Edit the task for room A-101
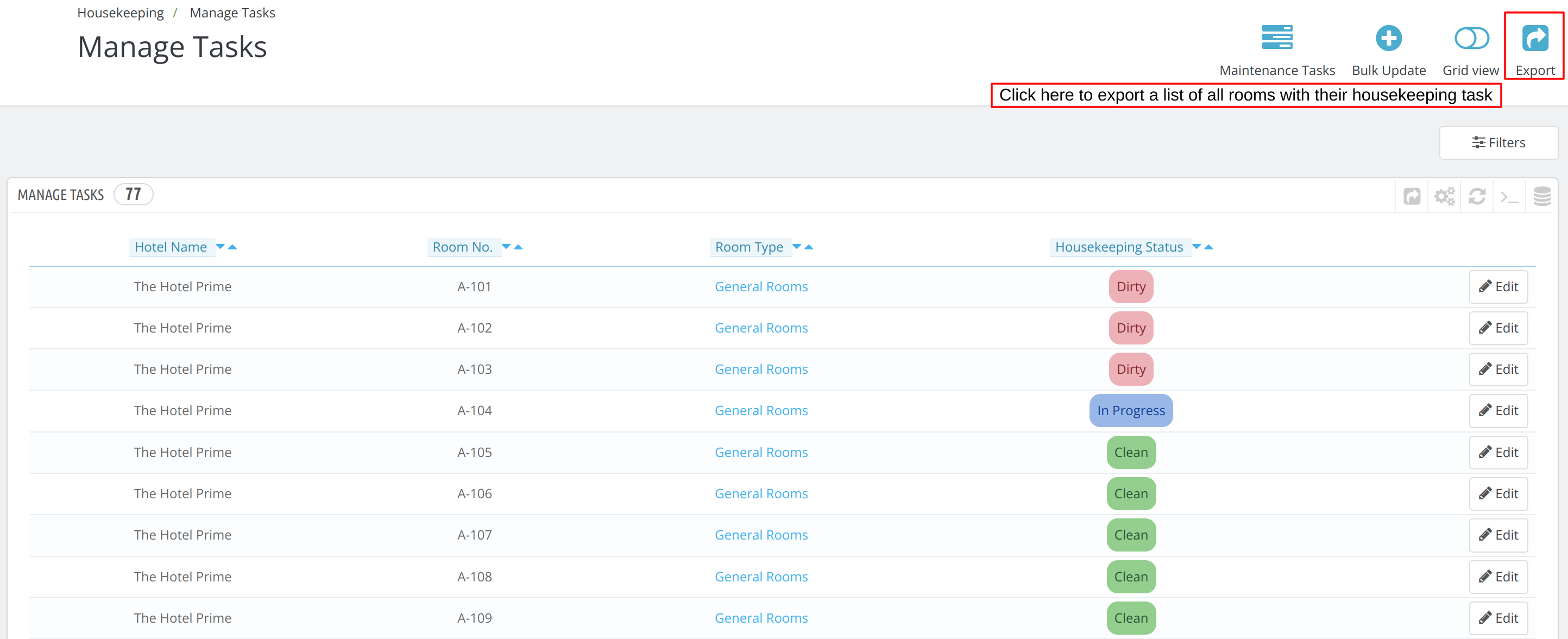Image resolution: width=1568 pixels, height=639 pixels. [1498, 286]
